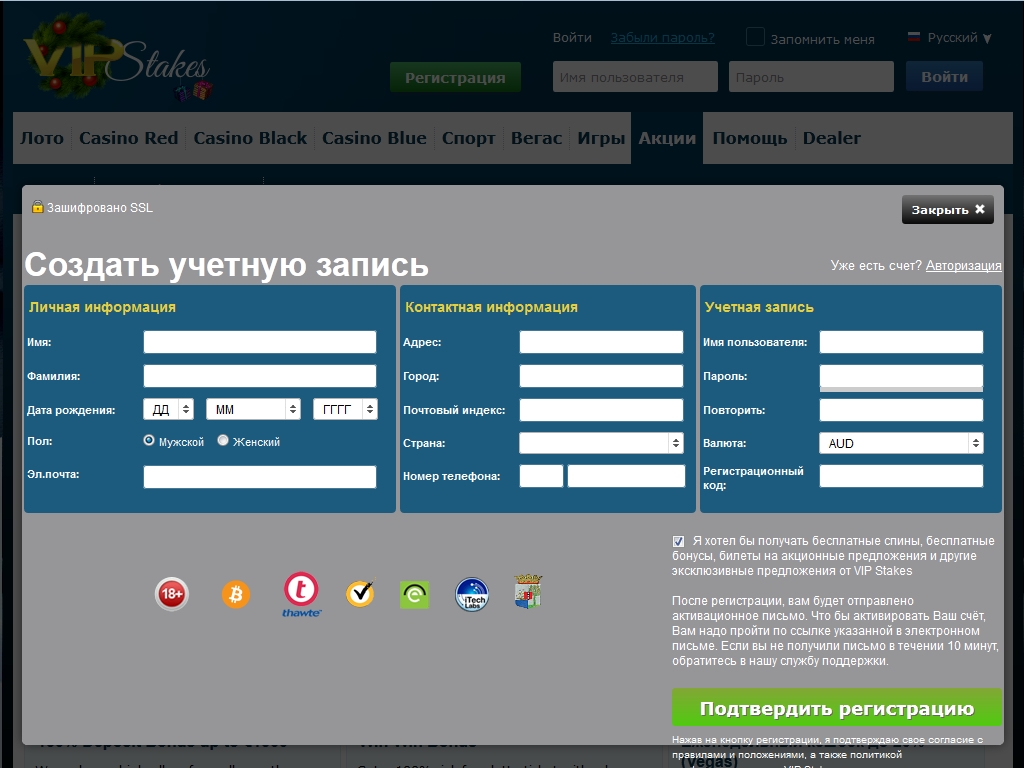
Task: Go to the Casino Red tab
Action: pyautogui.click(x=128, y=138)
